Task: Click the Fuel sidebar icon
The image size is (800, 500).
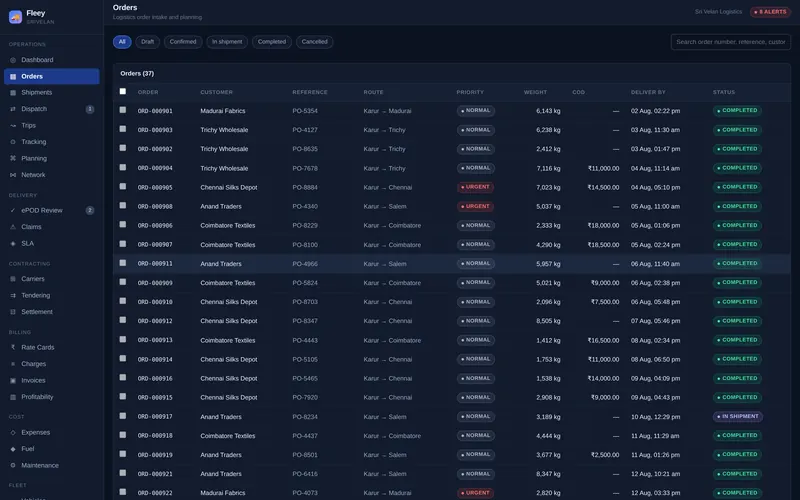Action: (13, 449)
